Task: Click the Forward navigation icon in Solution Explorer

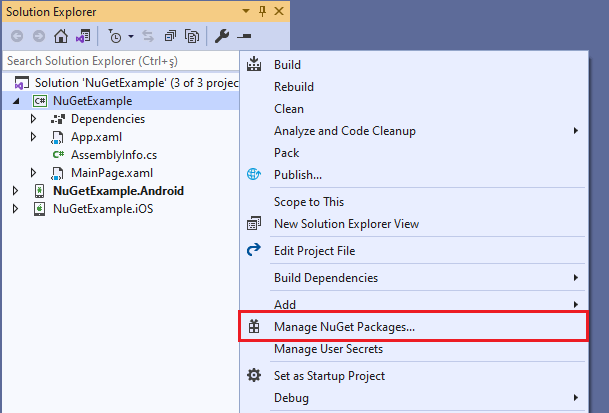Action: pyautogui.click(x=39, y=36)
